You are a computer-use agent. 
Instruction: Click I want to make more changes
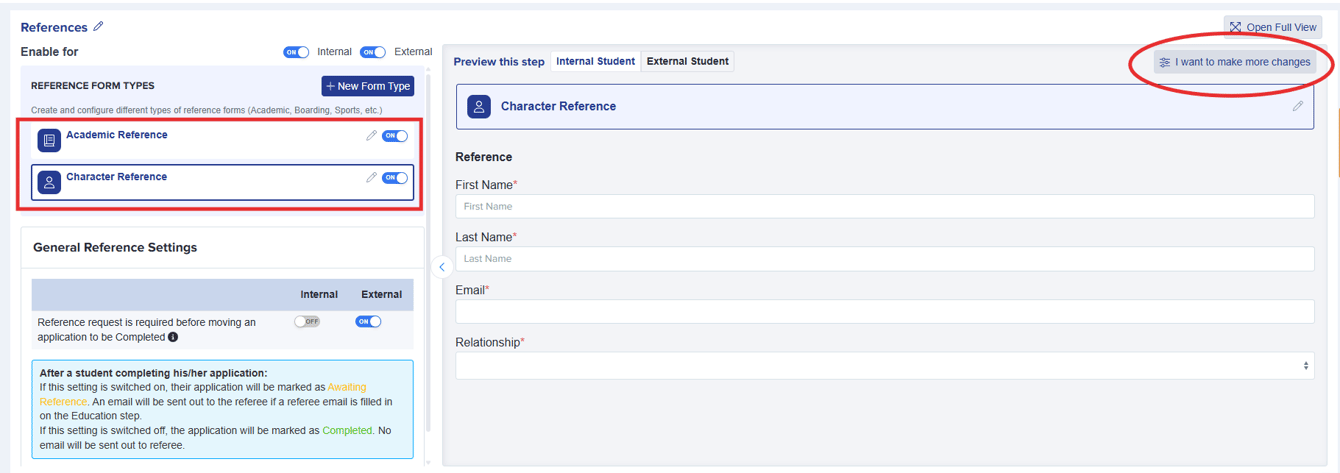point(1234,62)
